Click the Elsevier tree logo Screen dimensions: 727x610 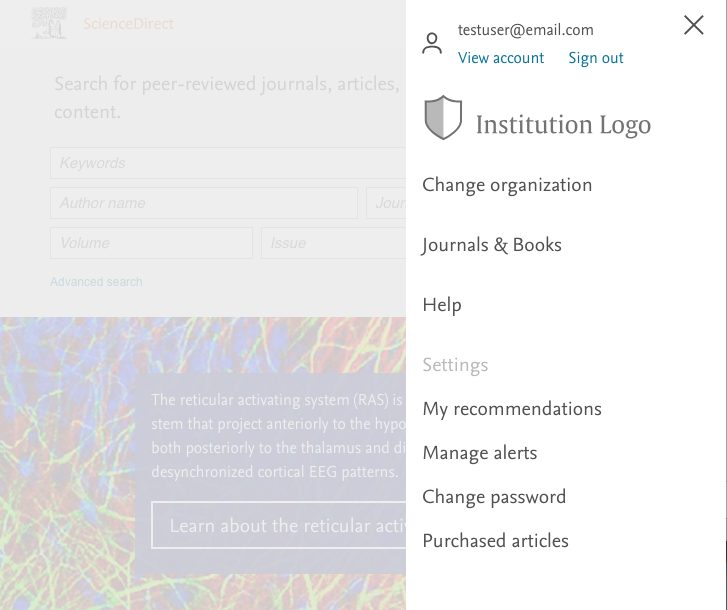tap(49, 23)
